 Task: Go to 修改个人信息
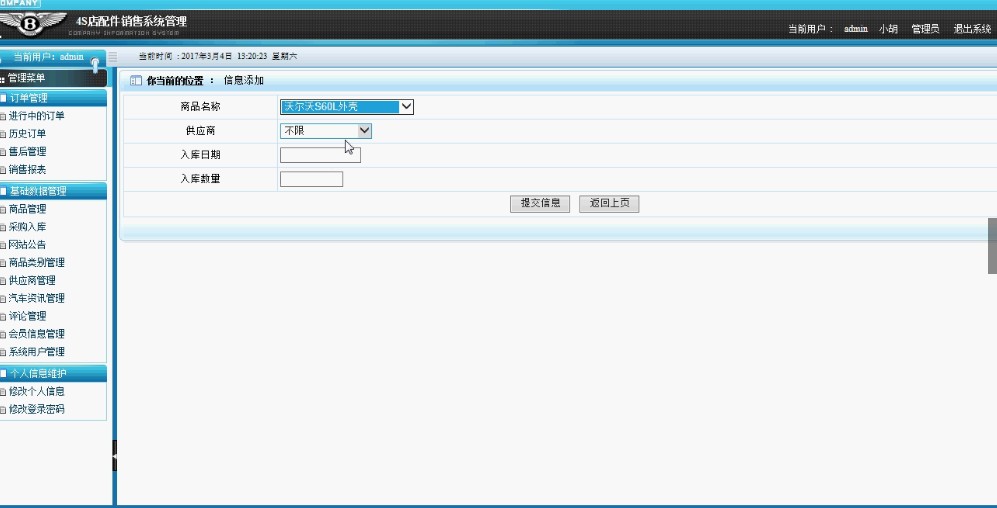click(36, 392)
